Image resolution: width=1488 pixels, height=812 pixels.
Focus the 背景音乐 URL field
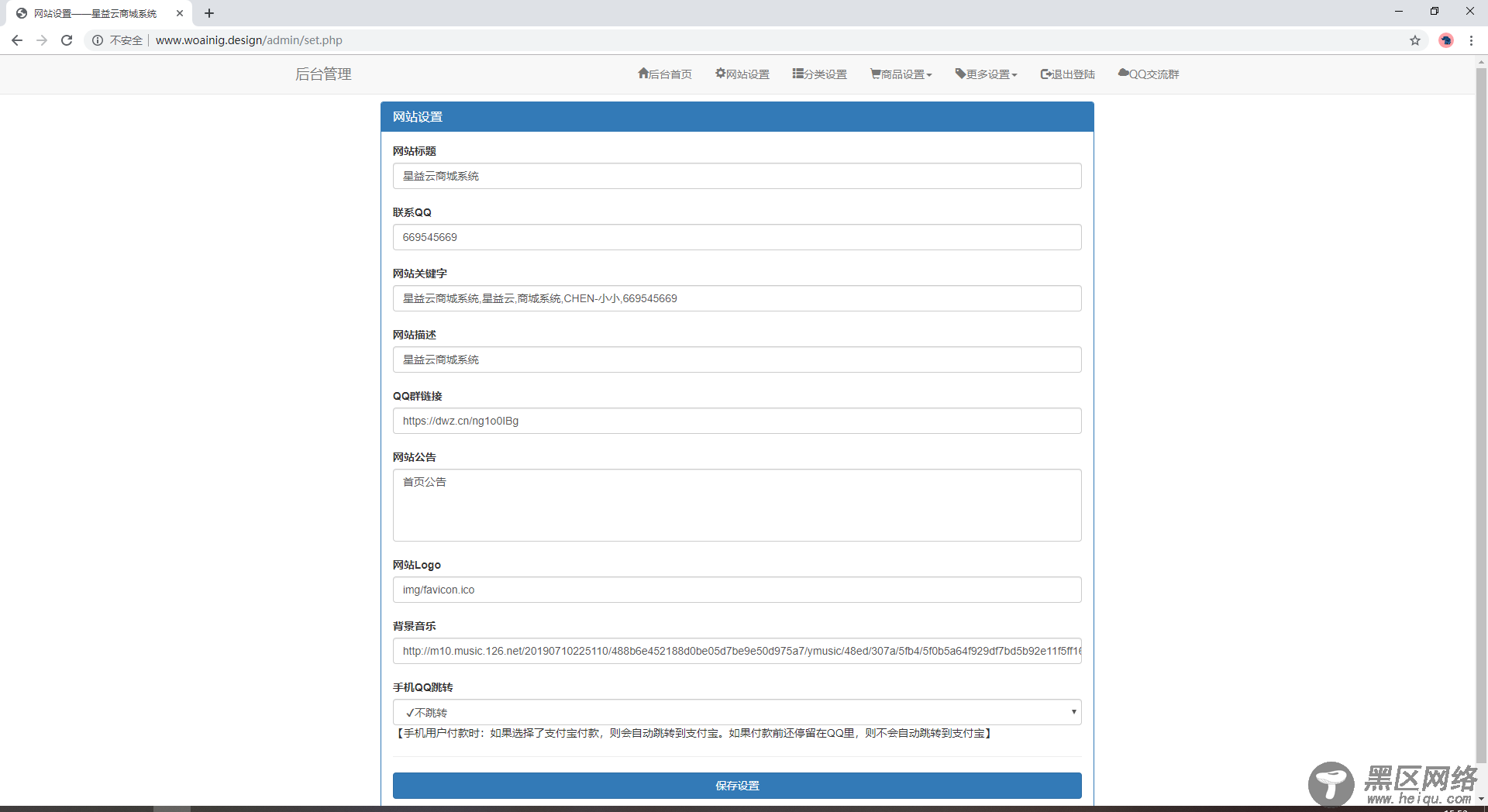tap(737, 651)
